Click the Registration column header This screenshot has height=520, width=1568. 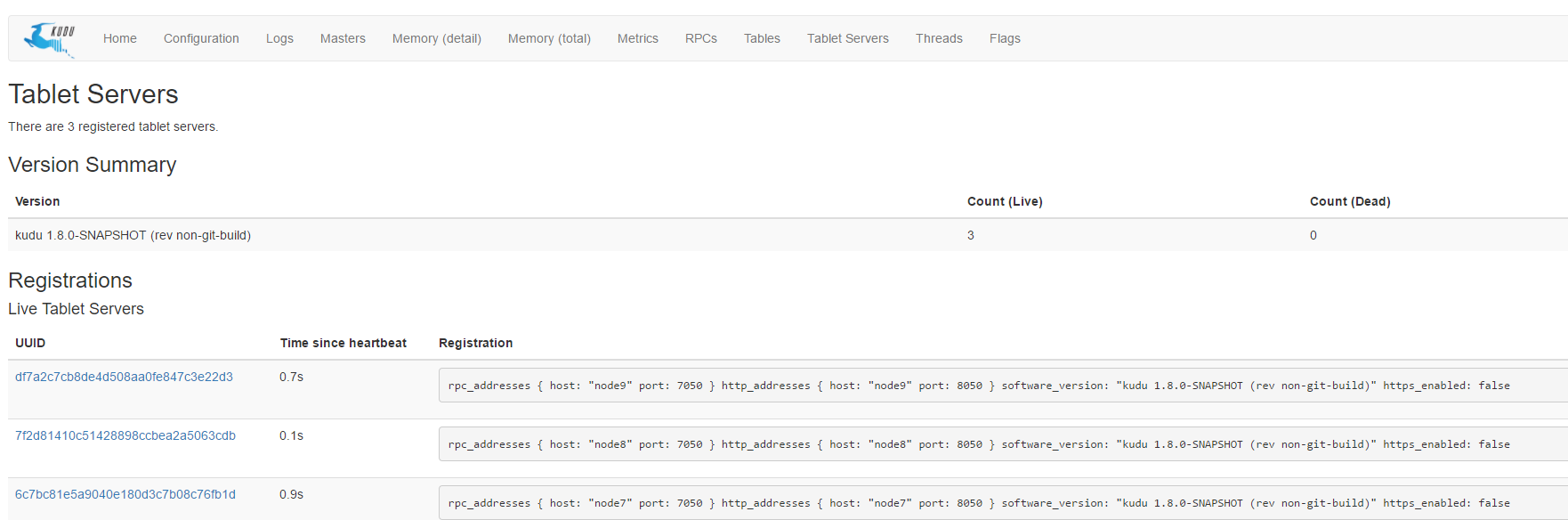(x=476, y=343)
